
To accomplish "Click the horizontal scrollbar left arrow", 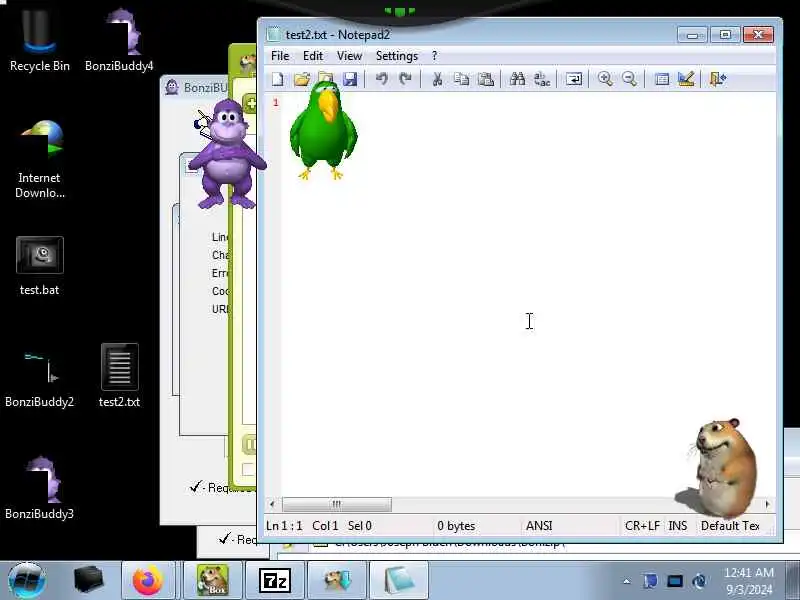I will pos(272,504).
